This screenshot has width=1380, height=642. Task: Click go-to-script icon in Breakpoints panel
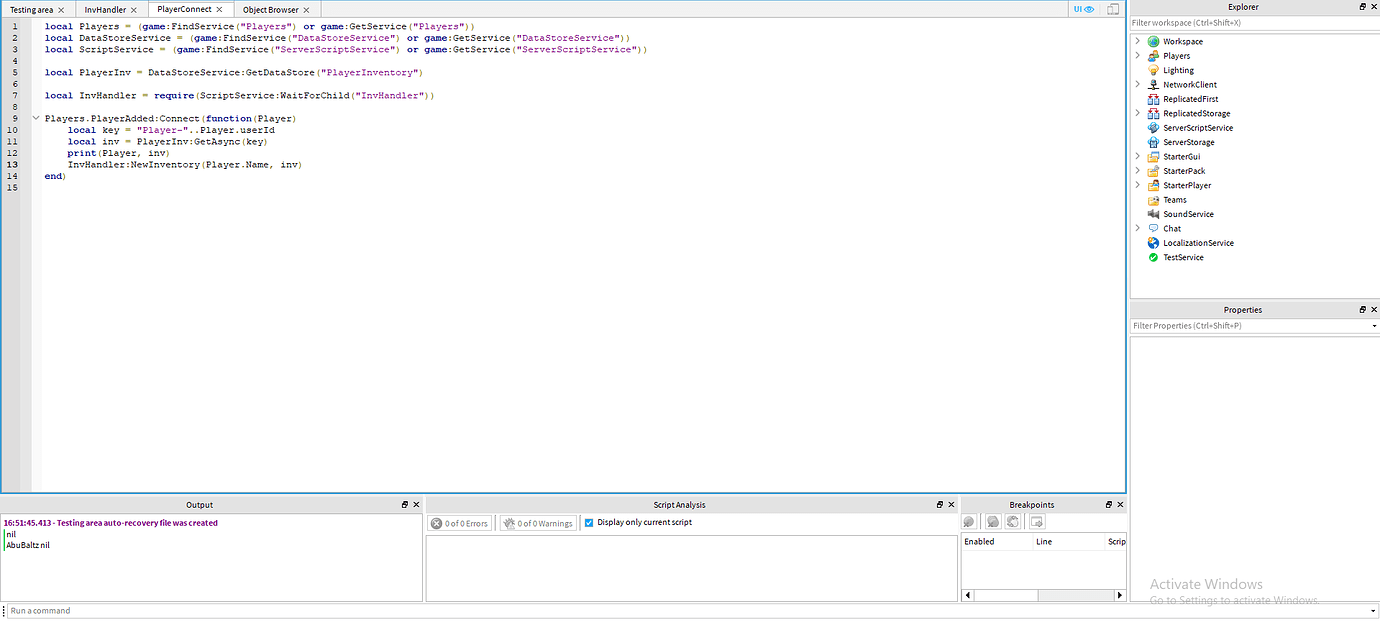coord(1036,521)
